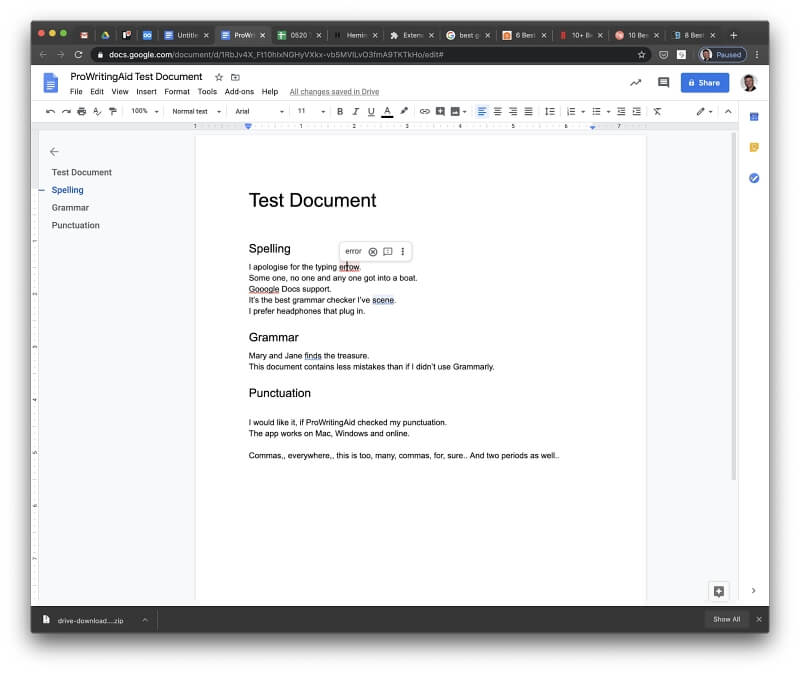This screenshot has width=800, height=674.
Task: Open the highlight color picker
Action: coord(404,111)
